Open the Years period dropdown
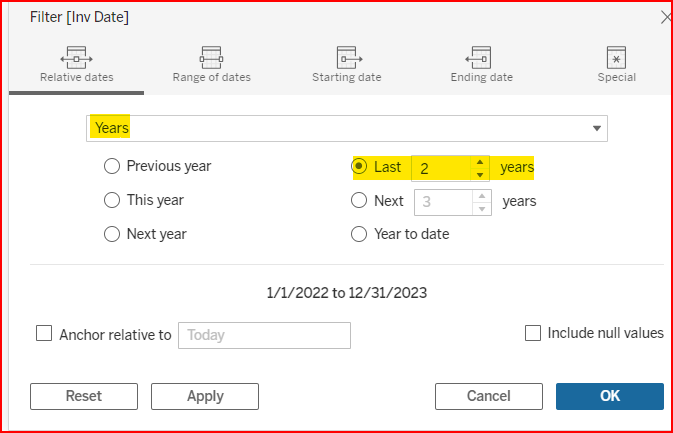Screen dimensions: 673x433 (x=597, y=128)
